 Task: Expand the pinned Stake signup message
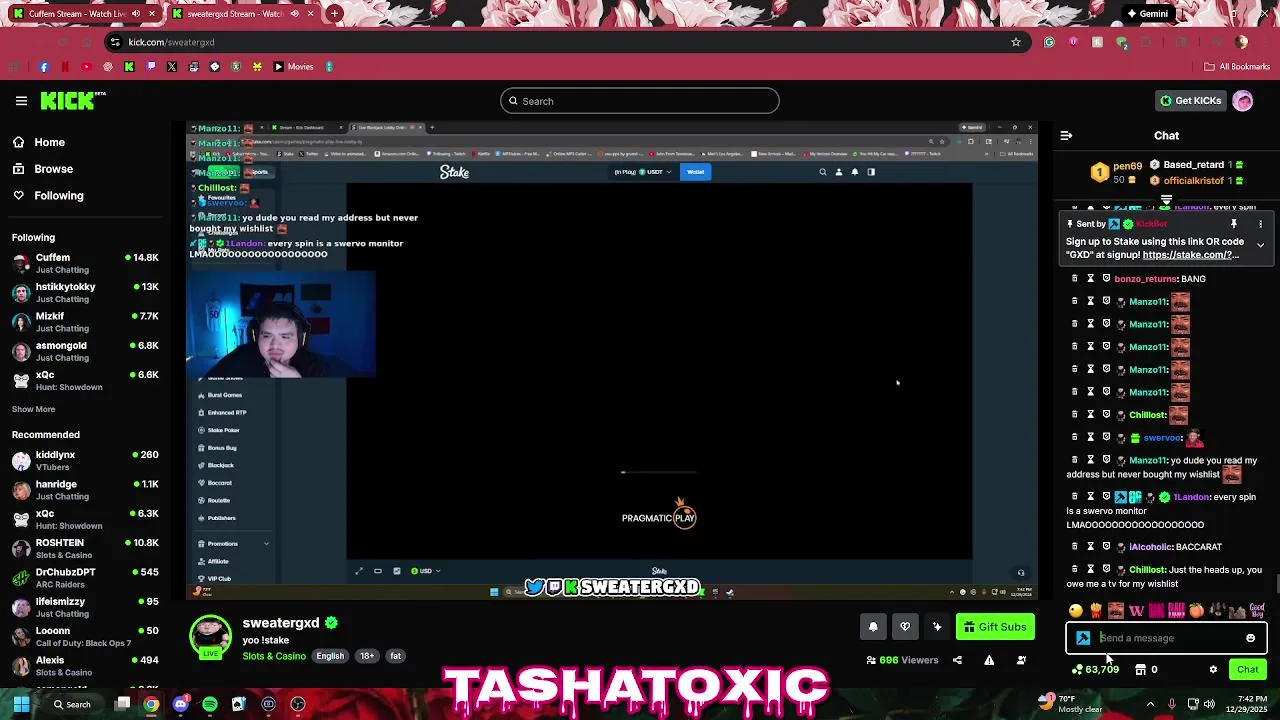coord(1260,245)
